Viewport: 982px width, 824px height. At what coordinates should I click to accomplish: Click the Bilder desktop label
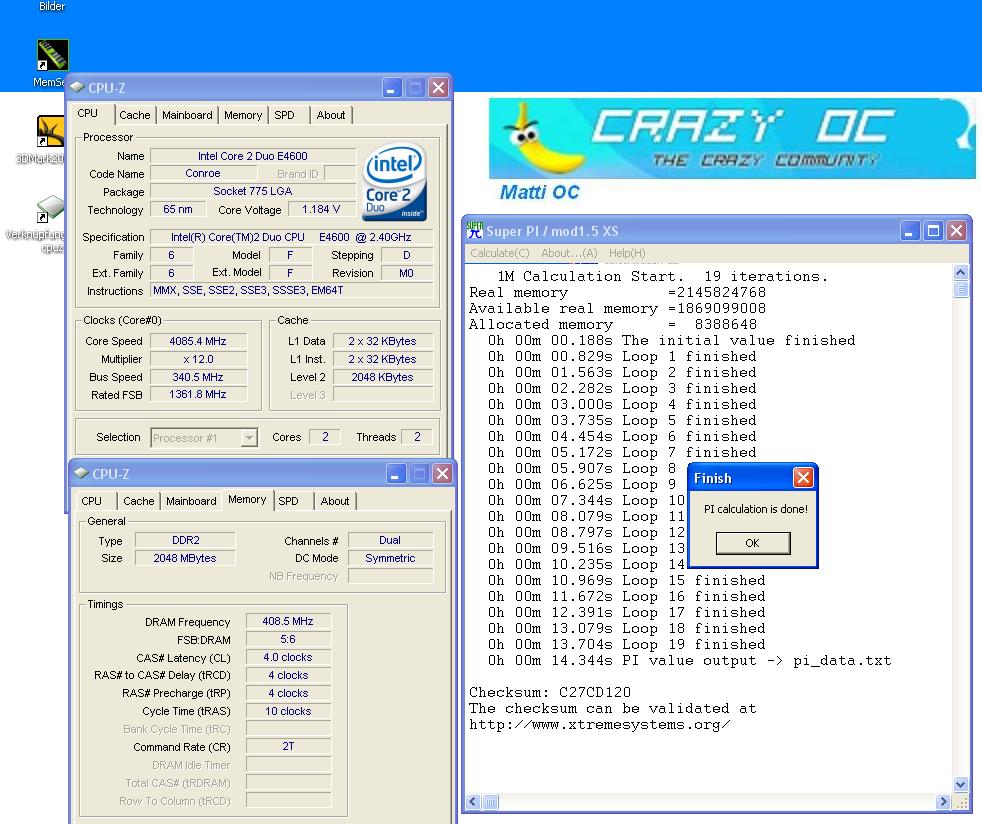(x=52, y=6)
